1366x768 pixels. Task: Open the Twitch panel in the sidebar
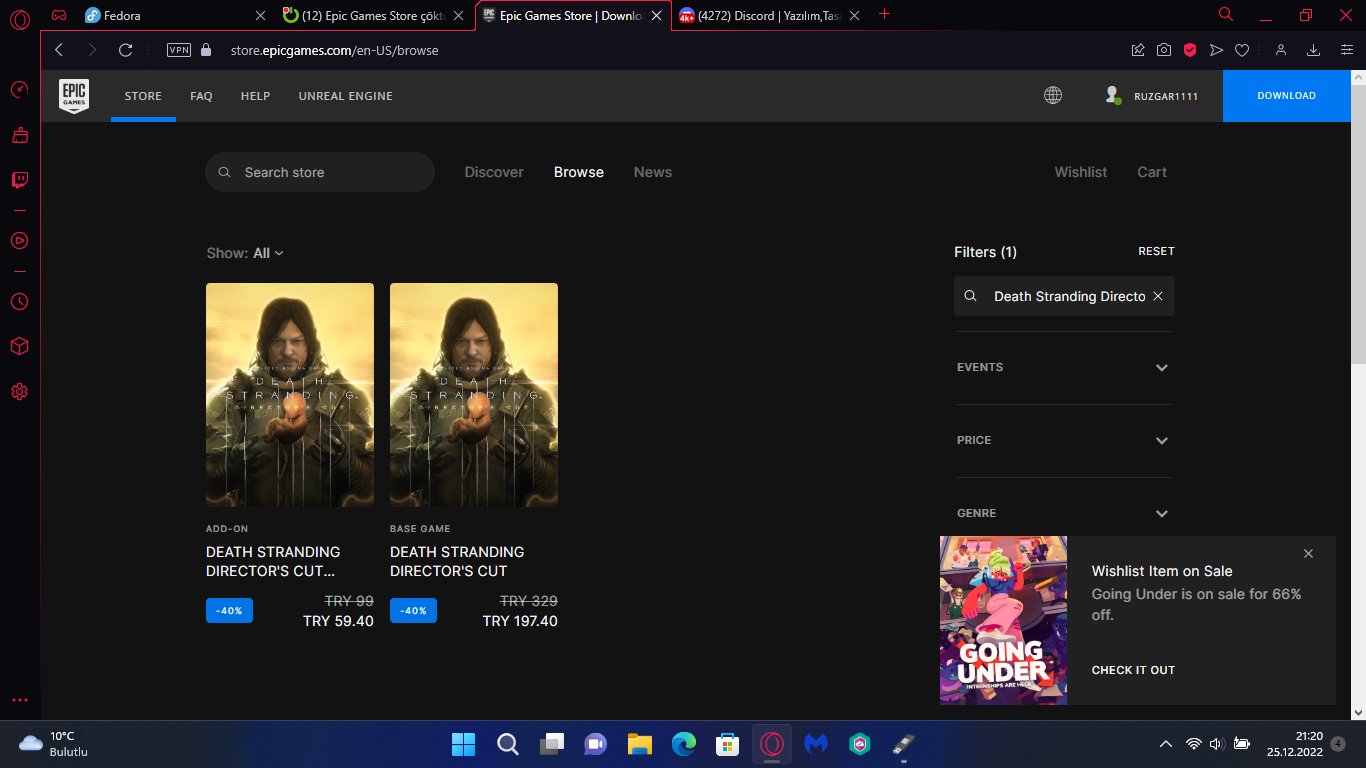tap(19, 180)
